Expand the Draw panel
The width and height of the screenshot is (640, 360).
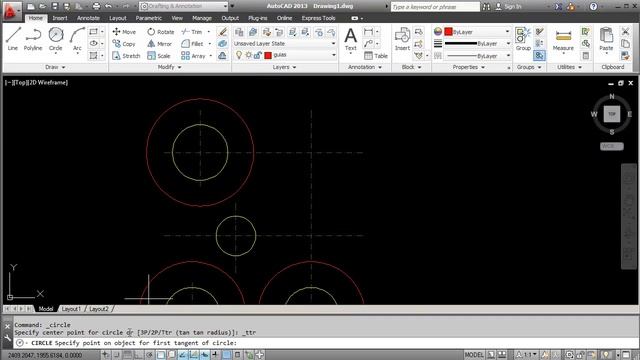(55, 67)
